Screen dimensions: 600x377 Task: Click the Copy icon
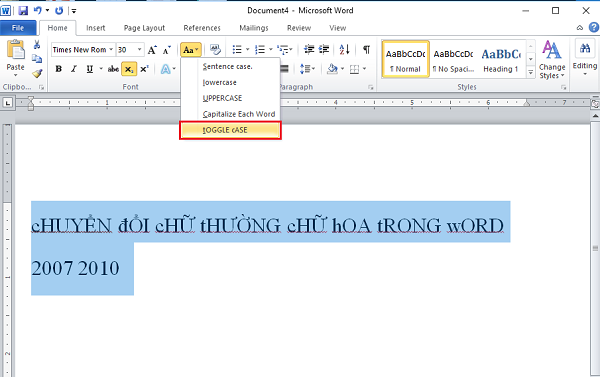pos(37,59)
